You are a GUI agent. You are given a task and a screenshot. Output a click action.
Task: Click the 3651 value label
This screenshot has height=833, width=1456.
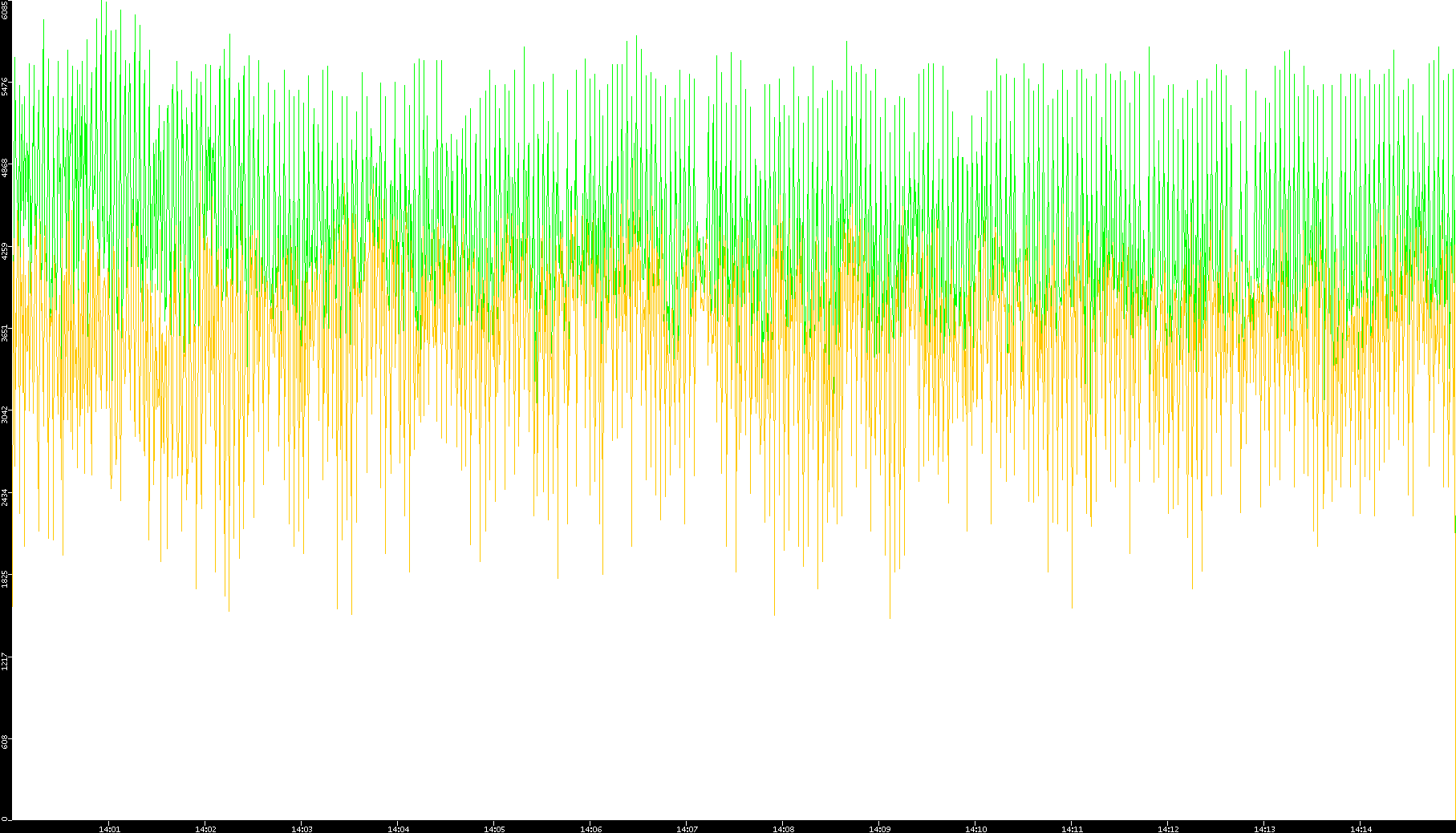[x=5, y=333]
